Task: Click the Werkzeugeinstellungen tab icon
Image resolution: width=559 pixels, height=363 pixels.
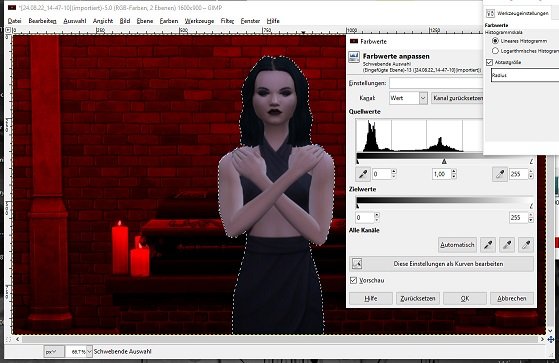Action: [x=490, y=13]
